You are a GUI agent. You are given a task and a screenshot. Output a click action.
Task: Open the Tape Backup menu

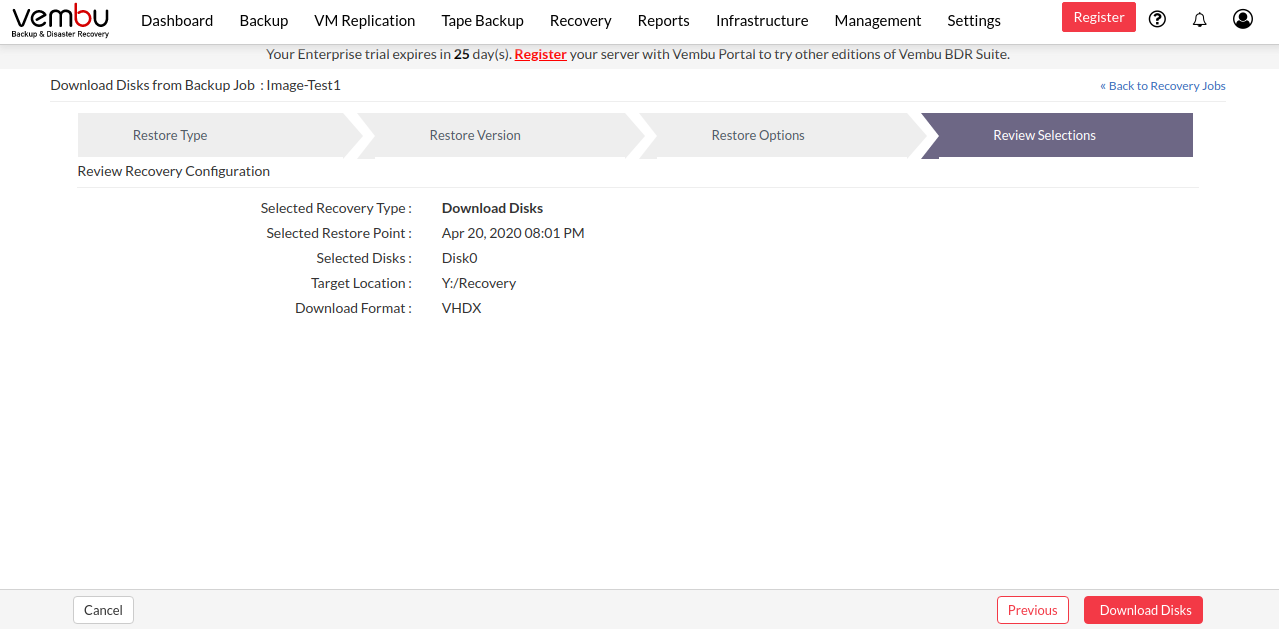[483, 20]
